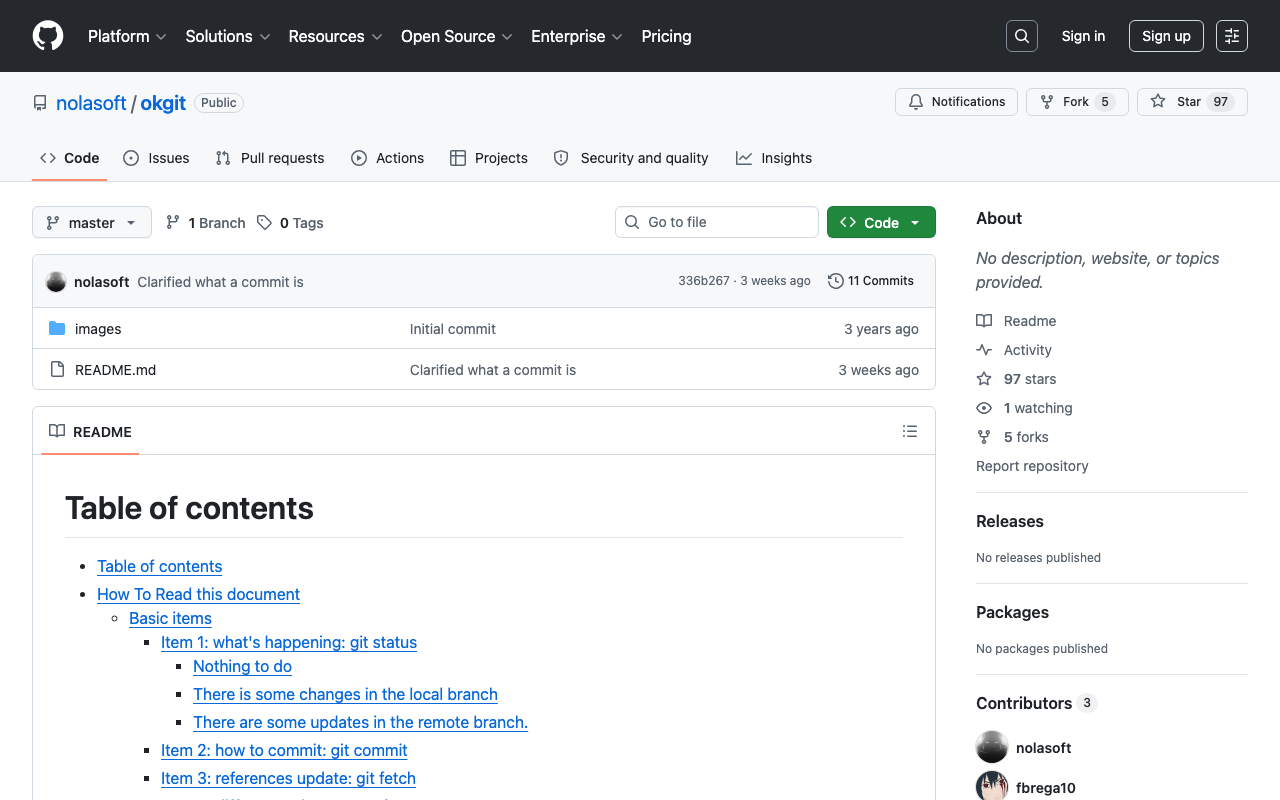The width and height of the screenshot is (1280, 800).
Task: Open commit hash 336b267
Action: point(704,281)
